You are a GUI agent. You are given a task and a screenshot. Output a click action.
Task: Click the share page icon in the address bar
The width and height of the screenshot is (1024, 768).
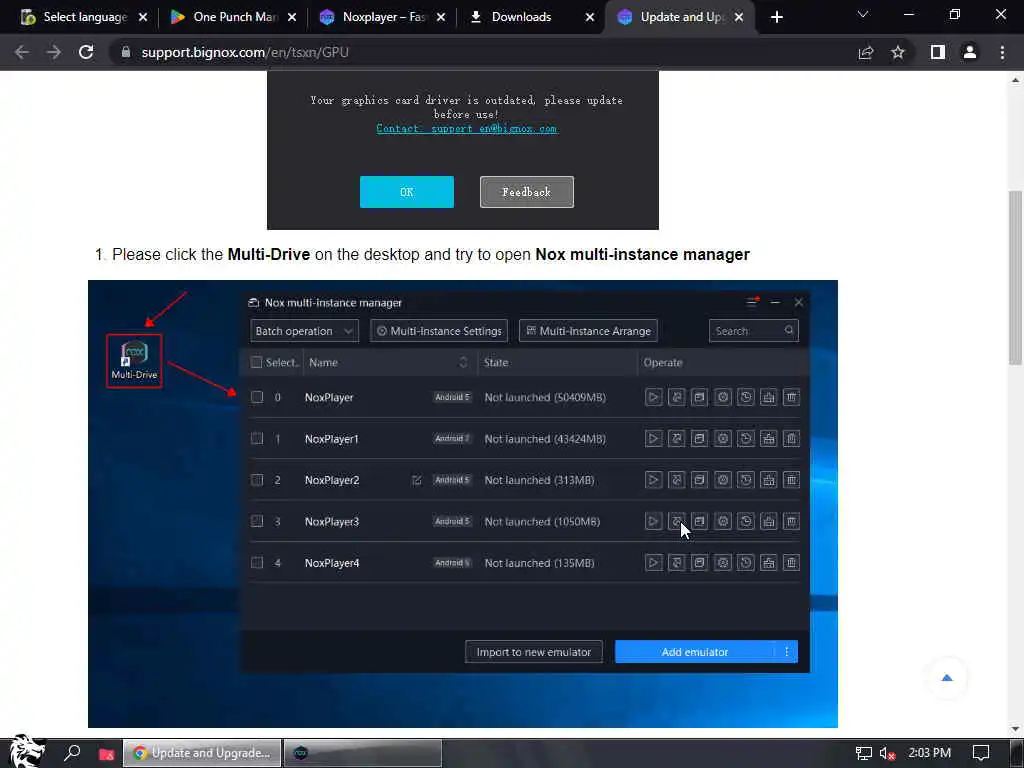click(866, 52)
